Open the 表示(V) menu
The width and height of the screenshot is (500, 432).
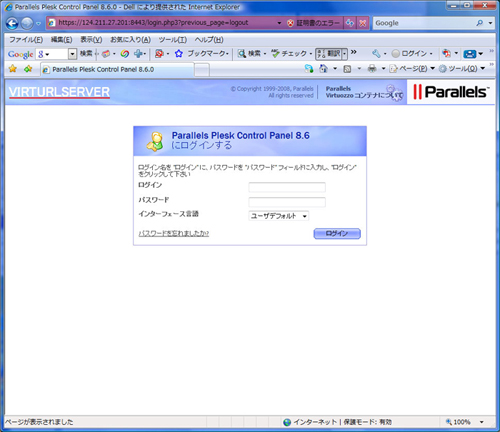coord(91,40)
